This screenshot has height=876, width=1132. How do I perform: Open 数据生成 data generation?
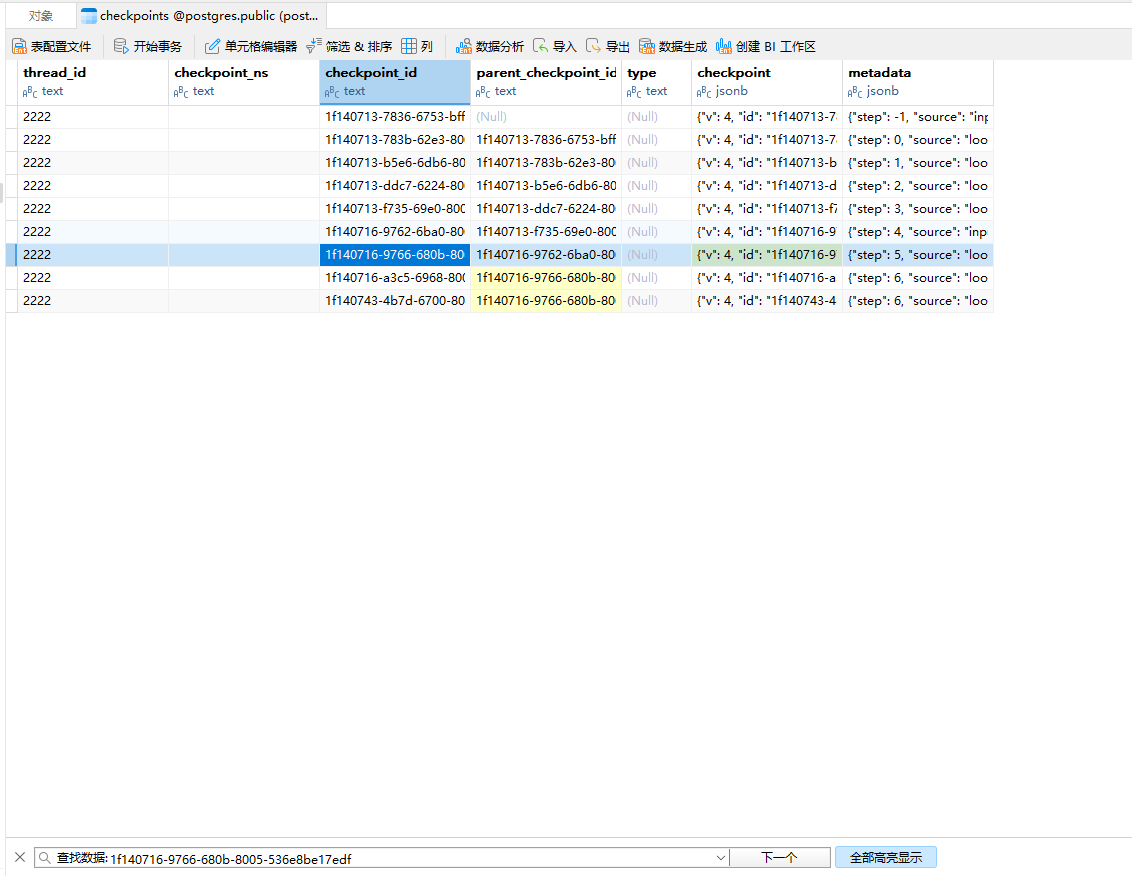pyautogui.click(x=673, y=47)
